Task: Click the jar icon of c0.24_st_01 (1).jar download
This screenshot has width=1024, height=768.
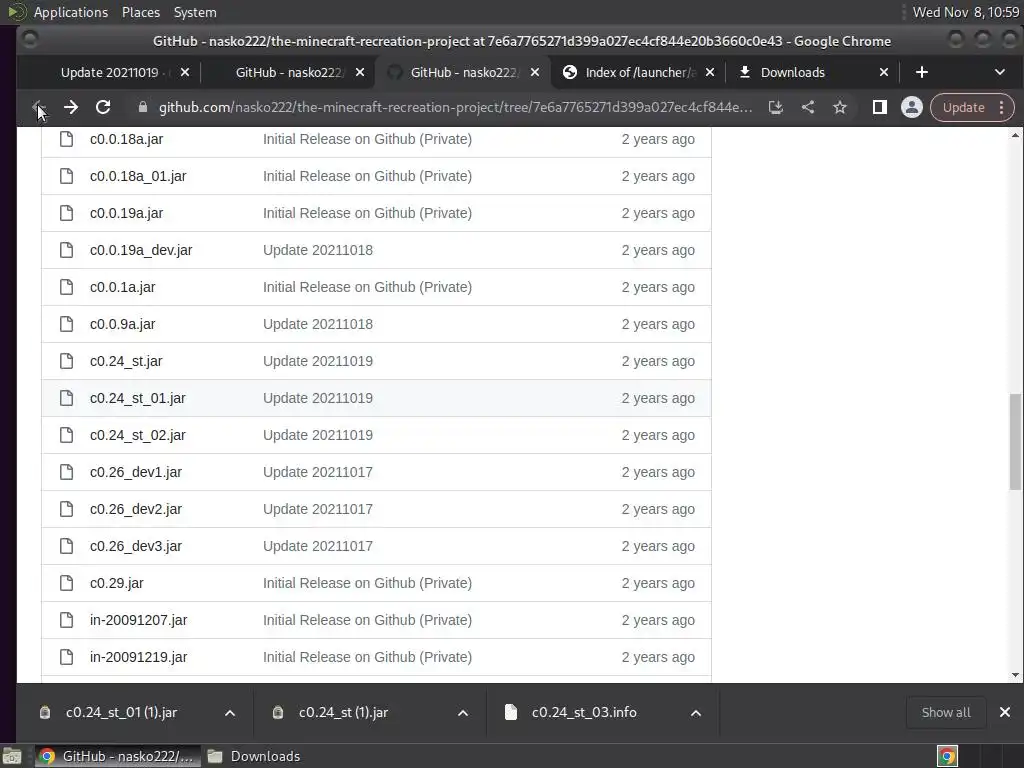Action: (x=44, y=712)
